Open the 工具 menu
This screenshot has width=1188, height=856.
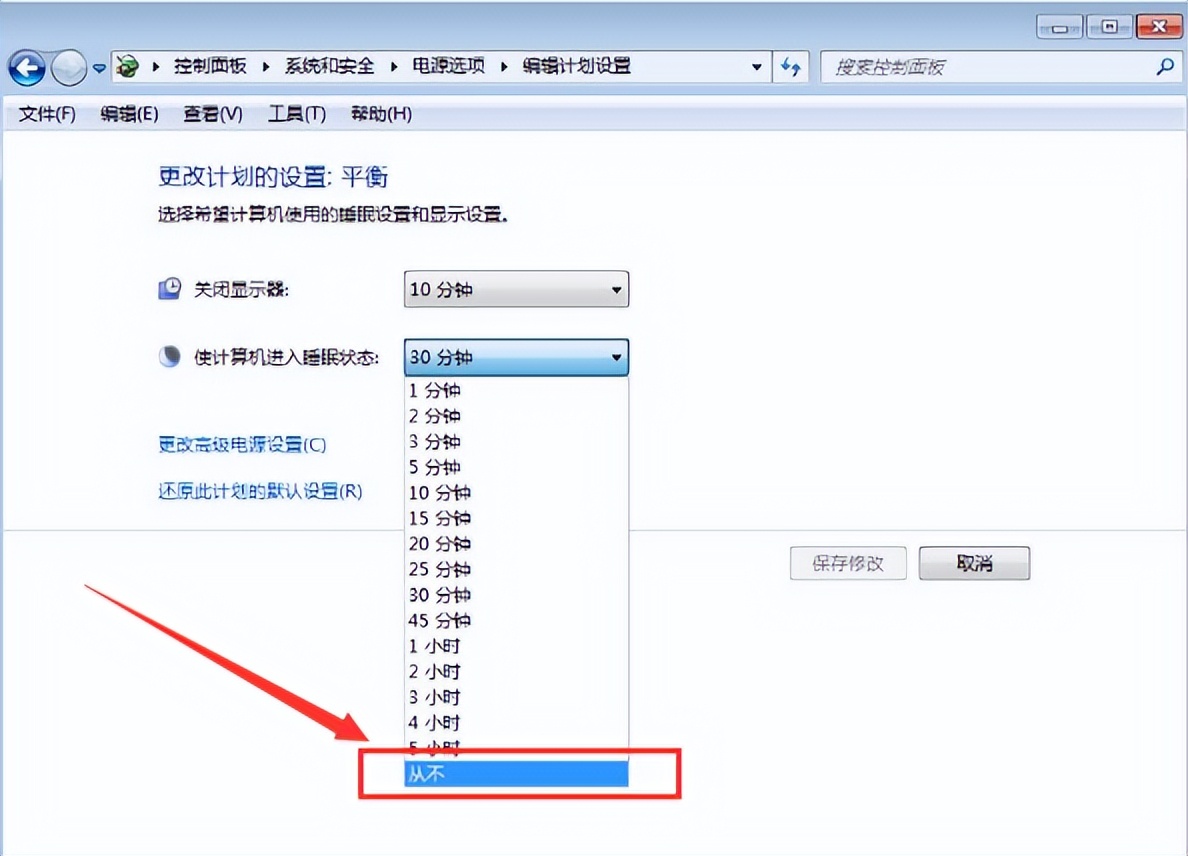pos(295,113)
